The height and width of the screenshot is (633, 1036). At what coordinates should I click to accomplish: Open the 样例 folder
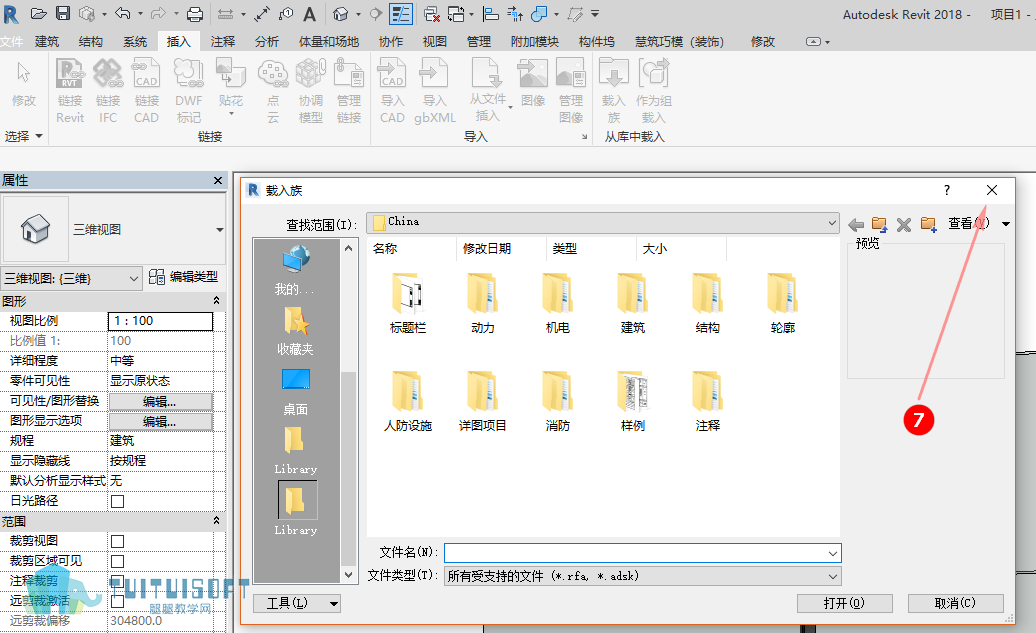632,401
